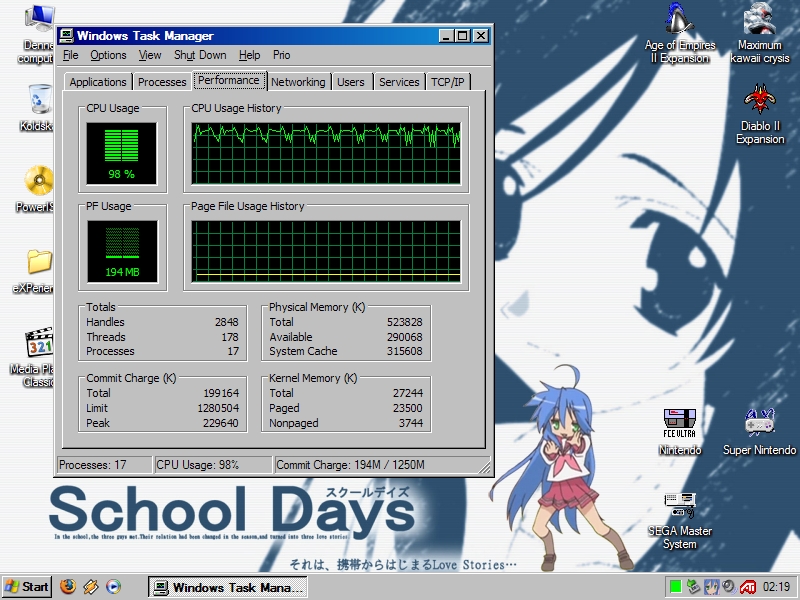Click status bar CPU Usage: 98%

pos(197,465)
